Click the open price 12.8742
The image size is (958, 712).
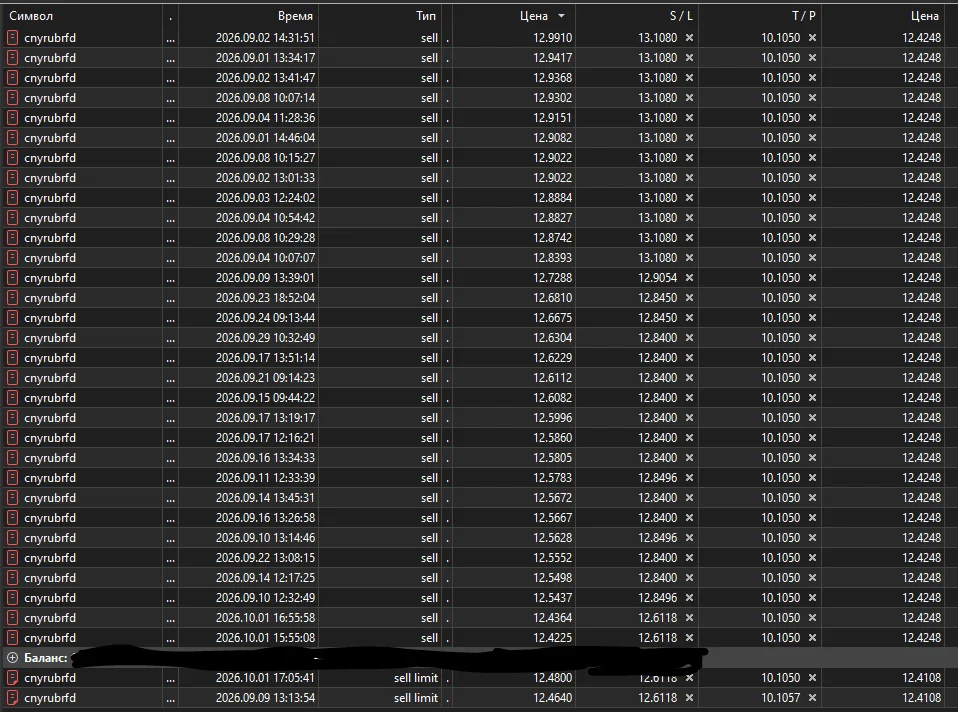[552, 238]
